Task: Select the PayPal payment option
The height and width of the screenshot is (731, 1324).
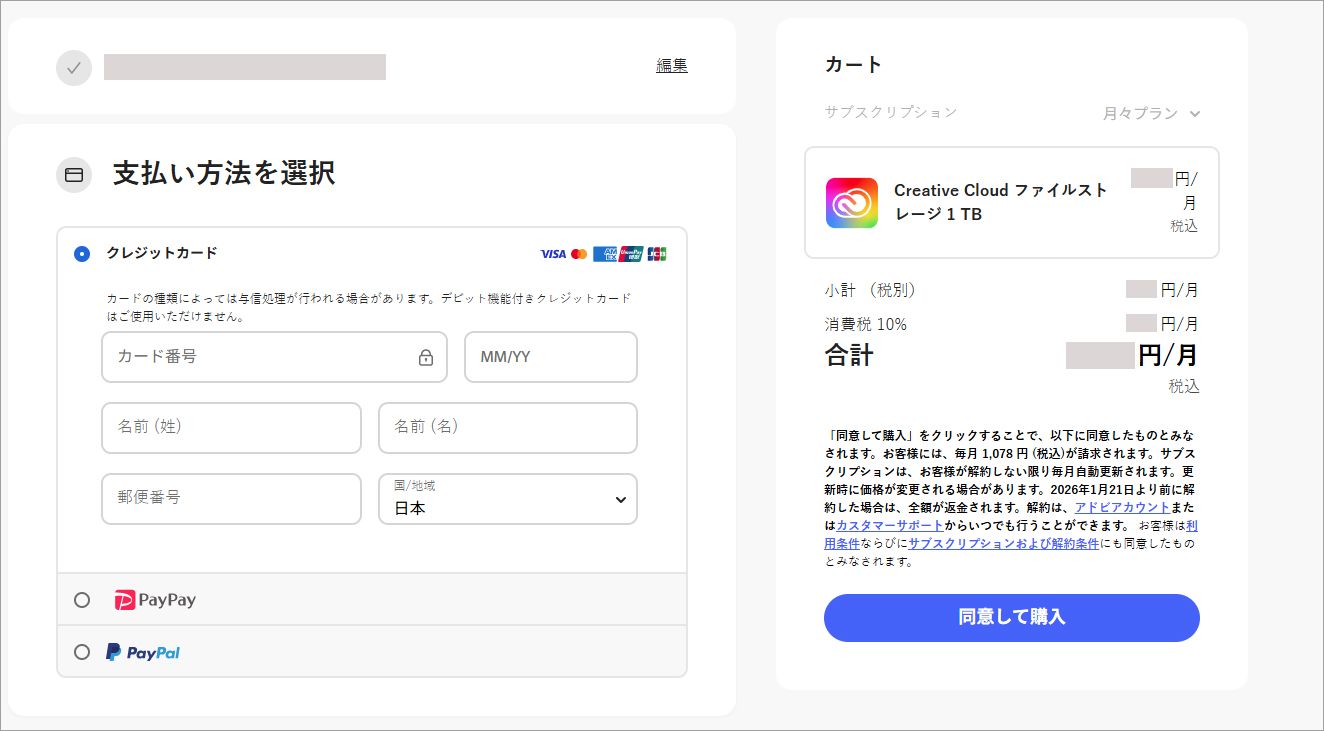Action: tap(81, 651)
